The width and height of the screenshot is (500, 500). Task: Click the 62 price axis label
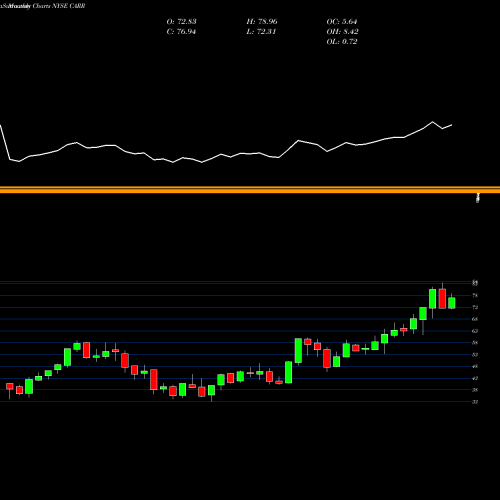pos(475,331)
